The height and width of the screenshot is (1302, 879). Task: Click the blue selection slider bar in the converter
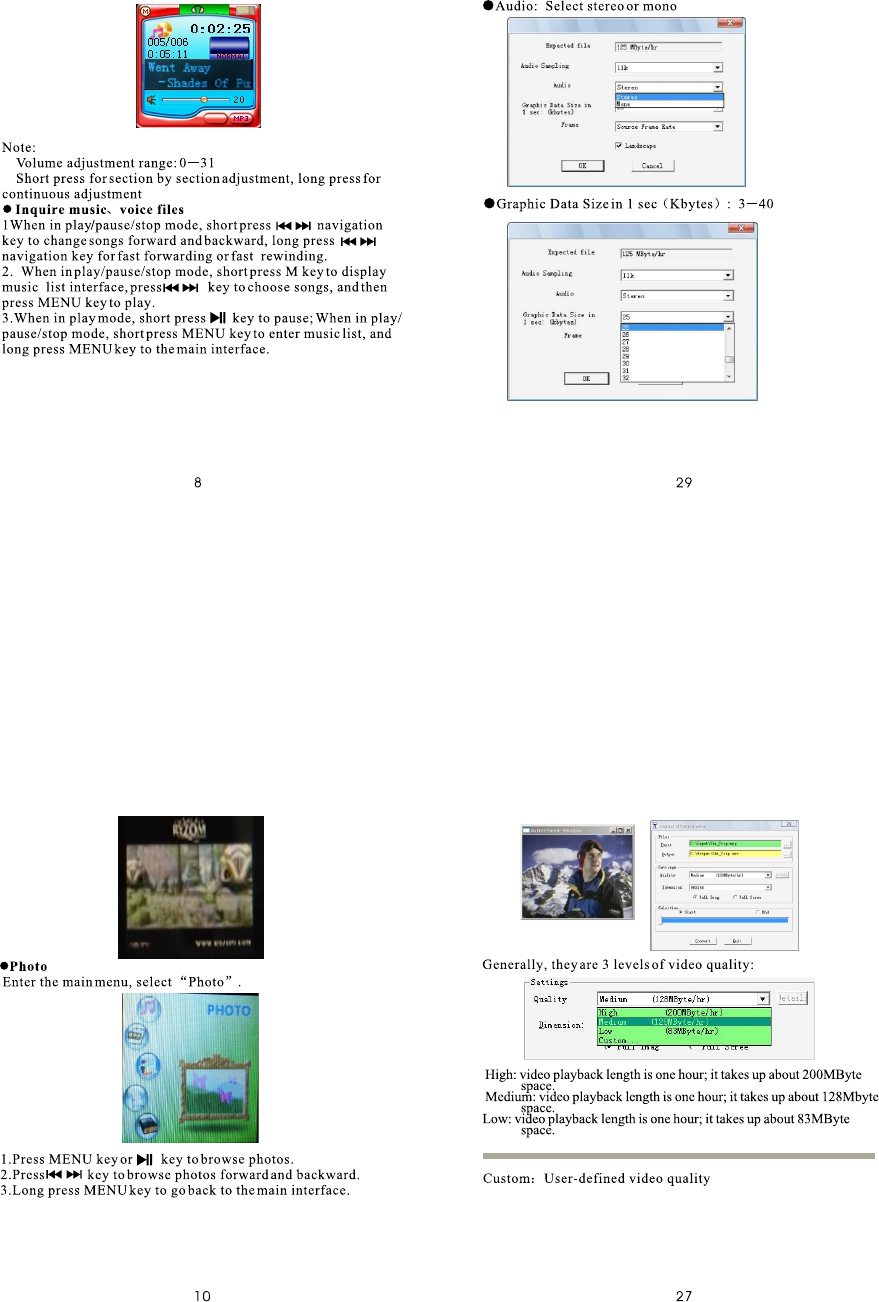click(x=724, y=920)
